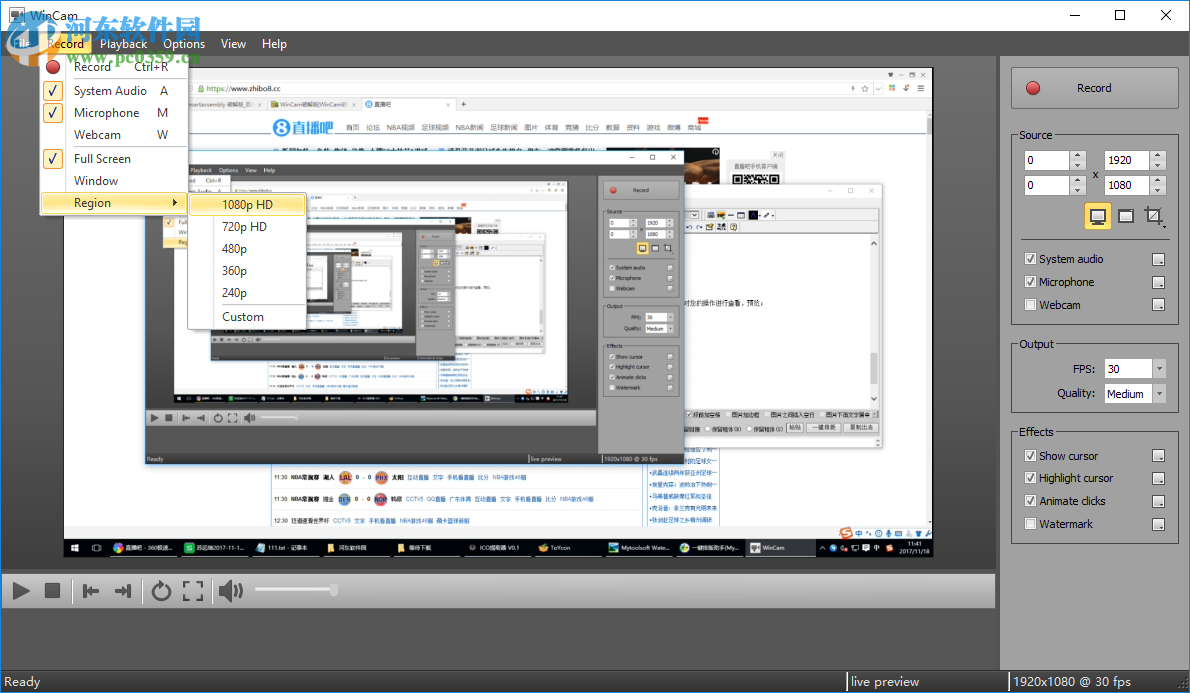
Task: Click the source width field 1920
Action: 1127,160
